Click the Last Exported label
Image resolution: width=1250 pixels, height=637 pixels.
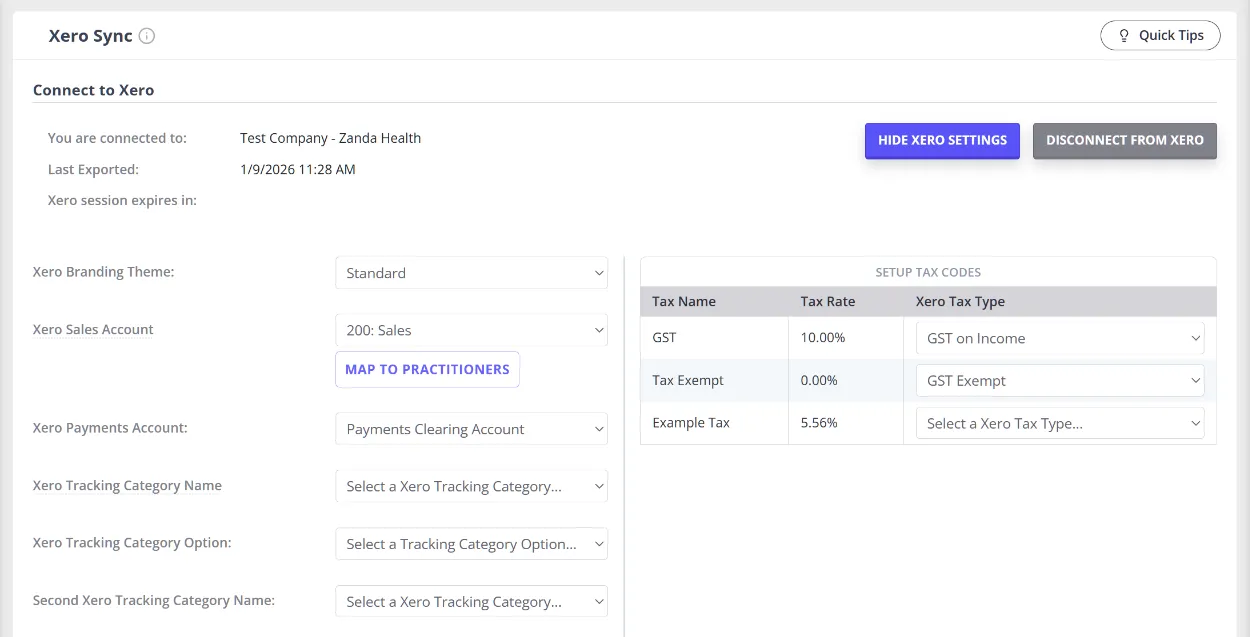pyautogui.click(x=93, y=169)
